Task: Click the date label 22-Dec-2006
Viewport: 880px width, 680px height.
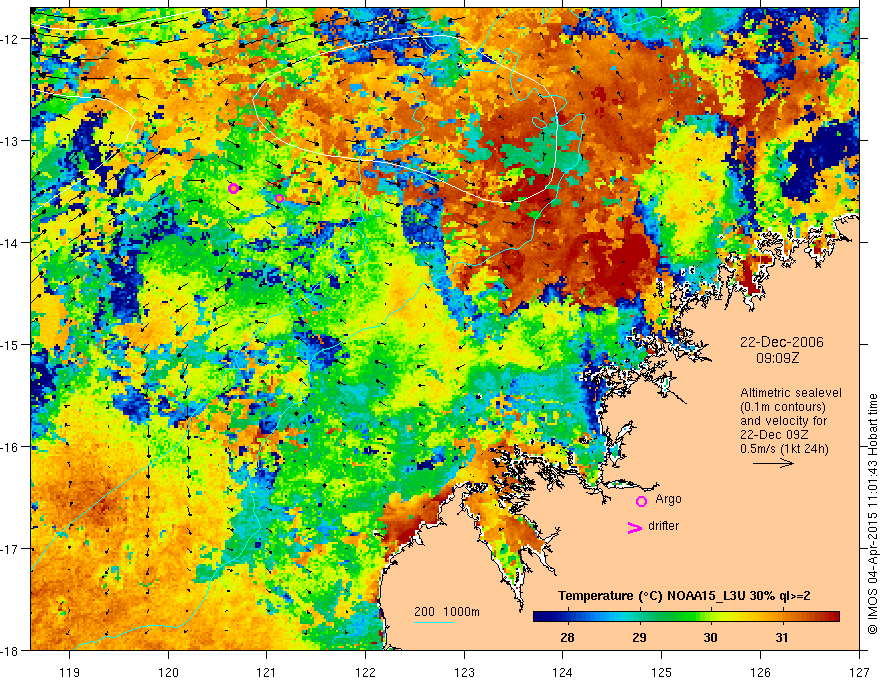Action: [x=782, y=342]
